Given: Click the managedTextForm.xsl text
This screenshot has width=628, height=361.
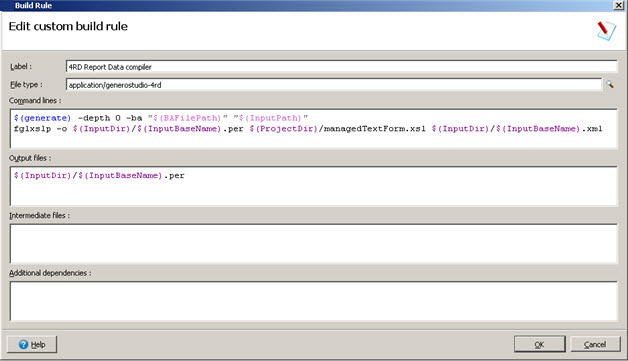Looking at the screenshot, I should click(x=374, y=129).
